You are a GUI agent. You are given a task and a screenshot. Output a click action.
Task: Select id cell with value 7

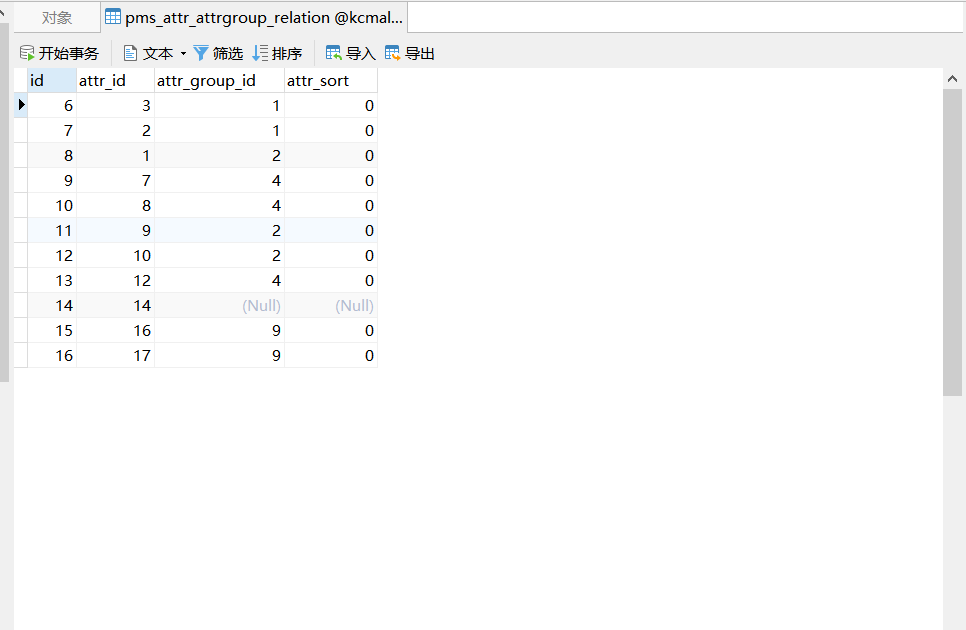point(52,131)
